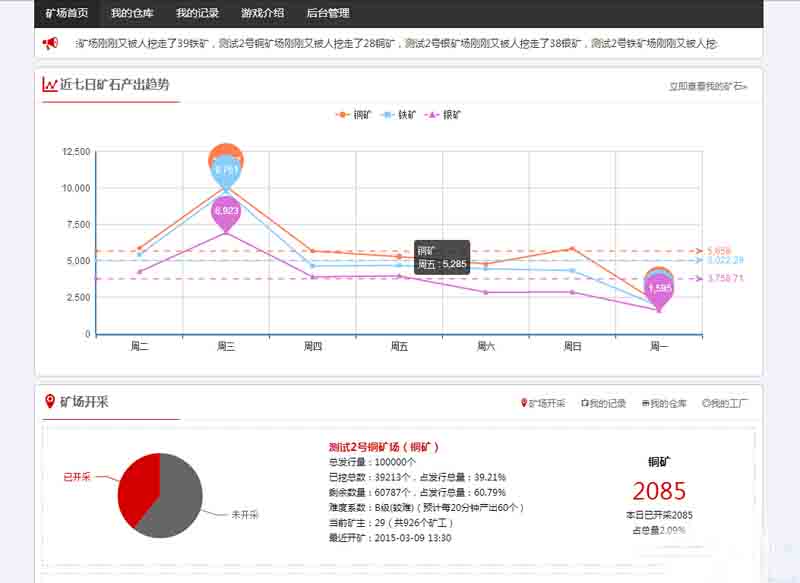Click the 立即查看我的矿石 link
This screenshot has height=583, width=800.
coord(708,87)
